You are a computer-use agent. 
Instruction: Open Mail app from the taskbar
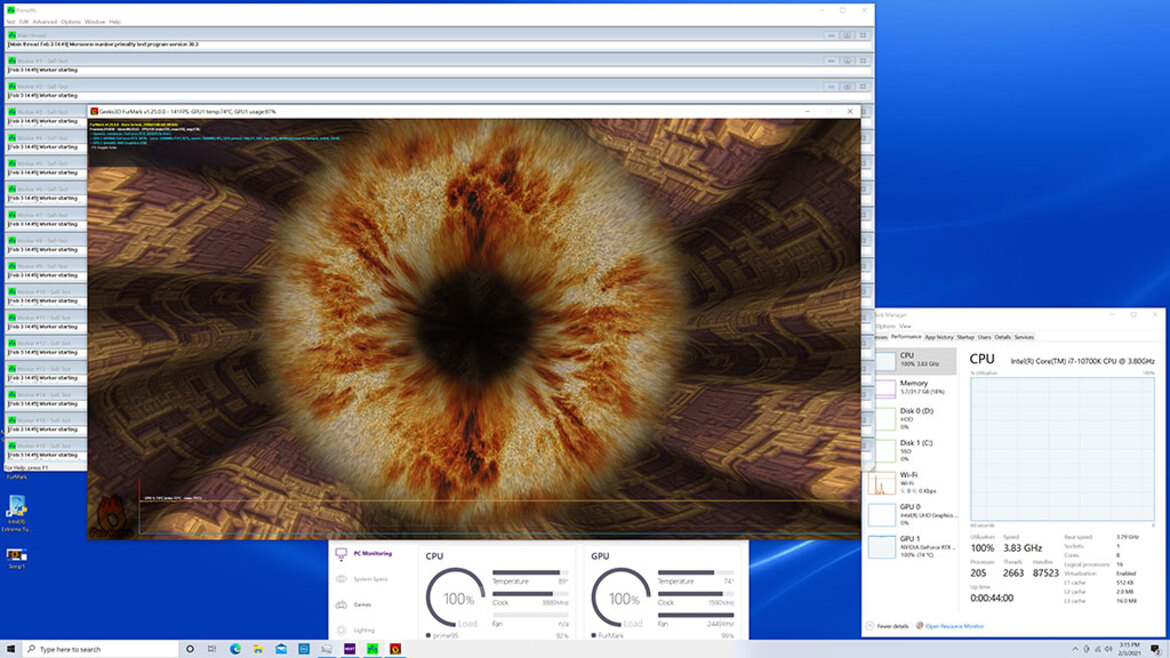[x=281, y=649]
